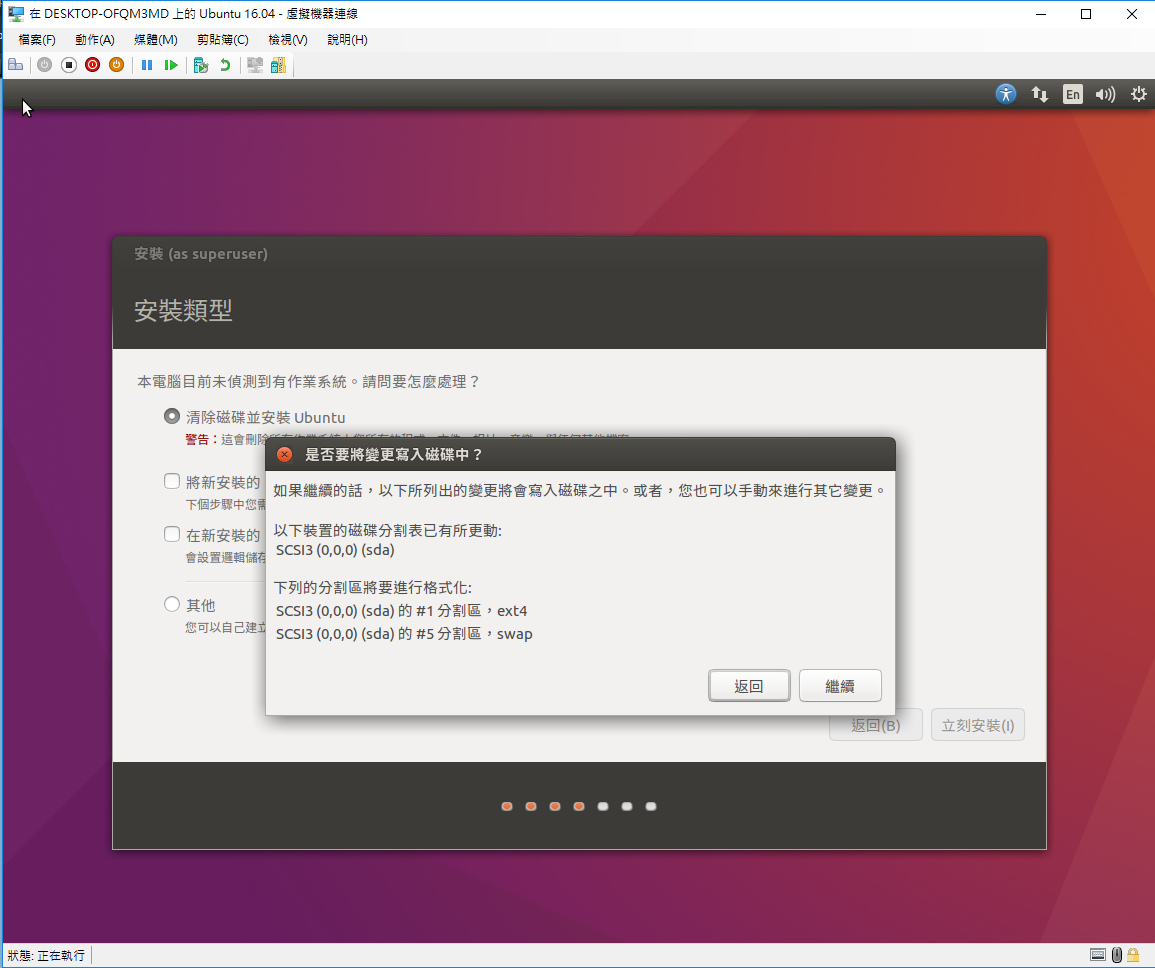Create a checkpoint of the VM

coord(200,64)
